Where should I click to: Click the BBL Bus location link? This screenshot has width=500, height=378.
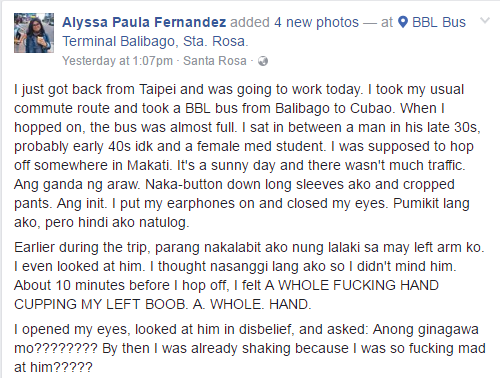point(439,22)
